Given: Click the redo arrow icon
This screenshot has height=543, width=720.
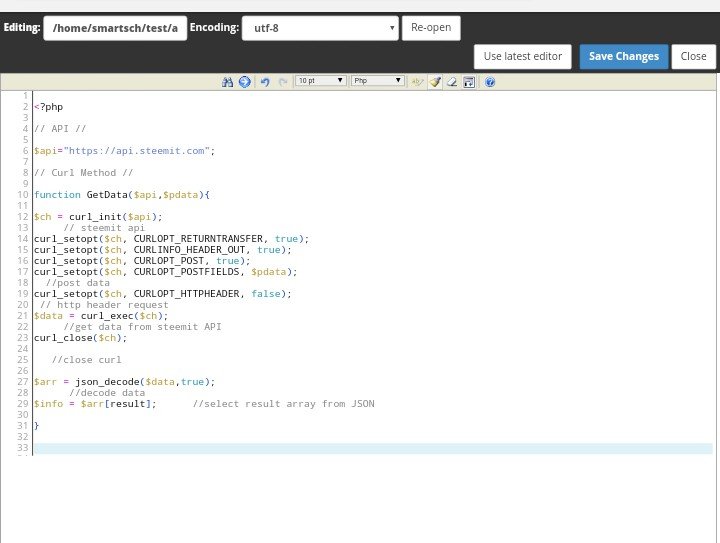Looking at the screenshot, I should click(282, 82).
